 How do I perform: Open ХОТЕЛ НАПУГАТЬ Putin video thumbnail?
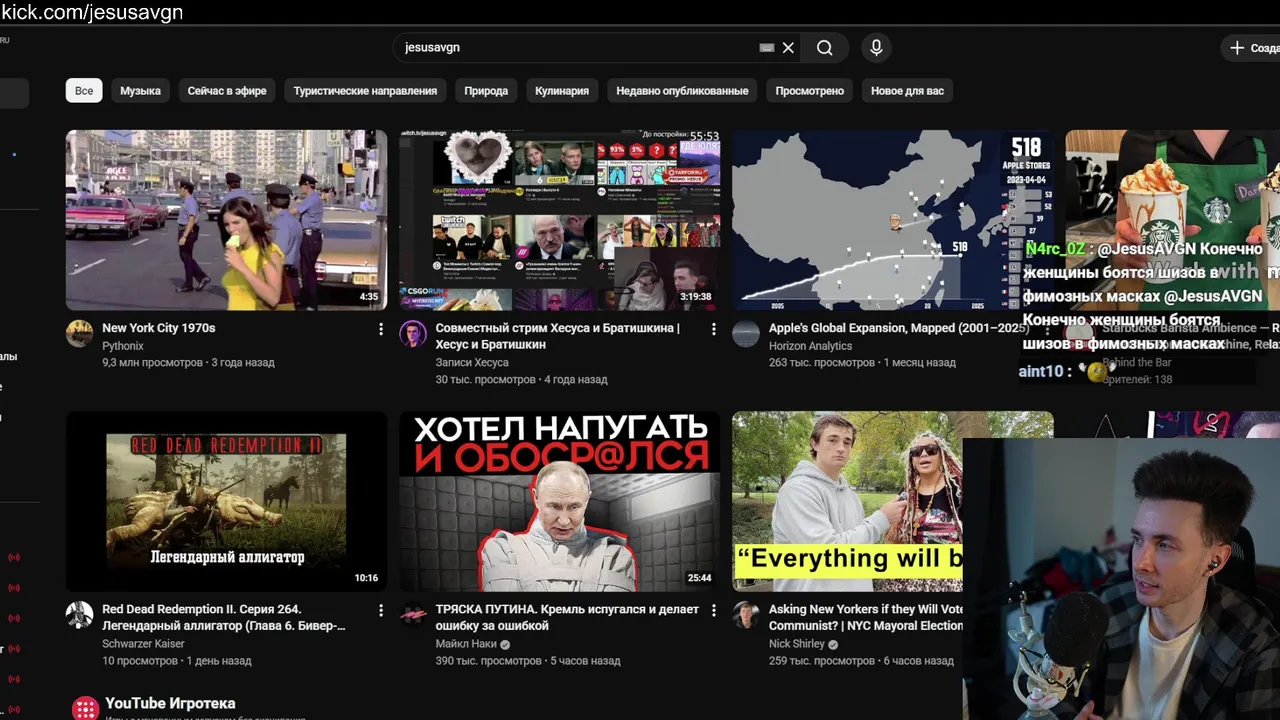(x=559, y=501)
